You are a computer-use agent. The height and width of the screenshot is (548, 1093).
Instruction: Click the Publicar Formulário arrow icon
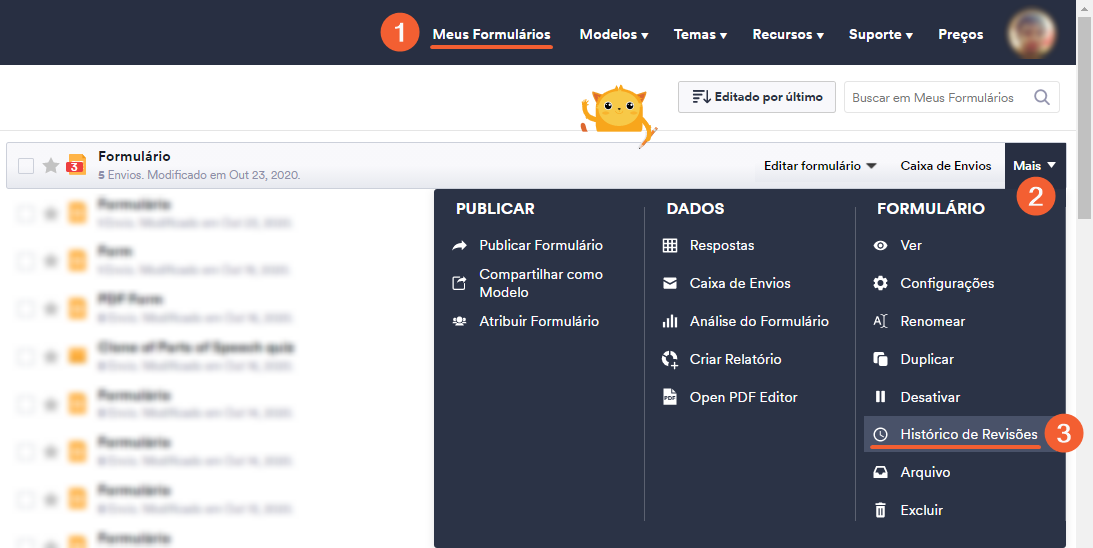(x=459, y=245)
